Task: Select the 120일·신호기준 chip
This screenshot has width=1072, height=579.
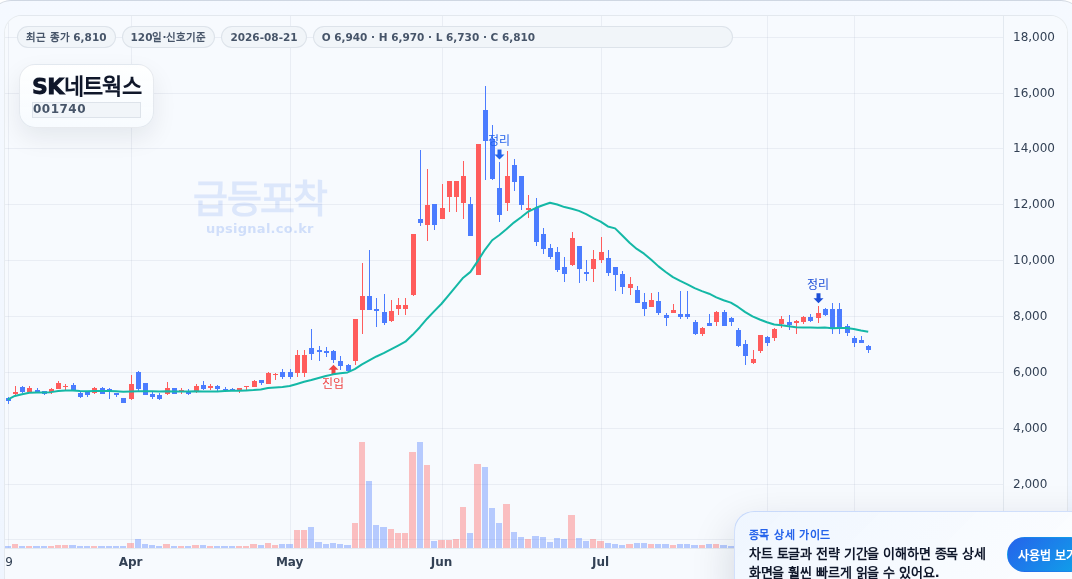Action: 168,37
